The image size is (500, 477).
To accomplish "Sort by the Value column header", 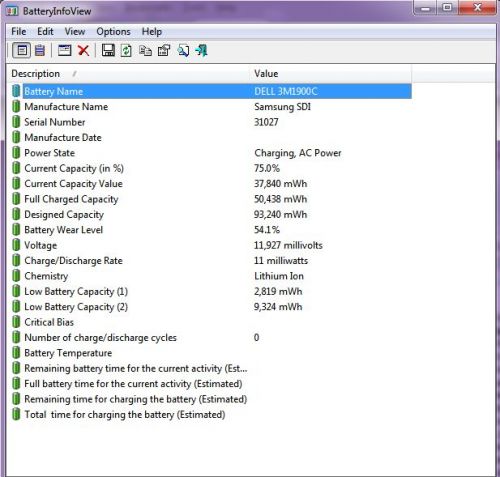I will 331,74.
